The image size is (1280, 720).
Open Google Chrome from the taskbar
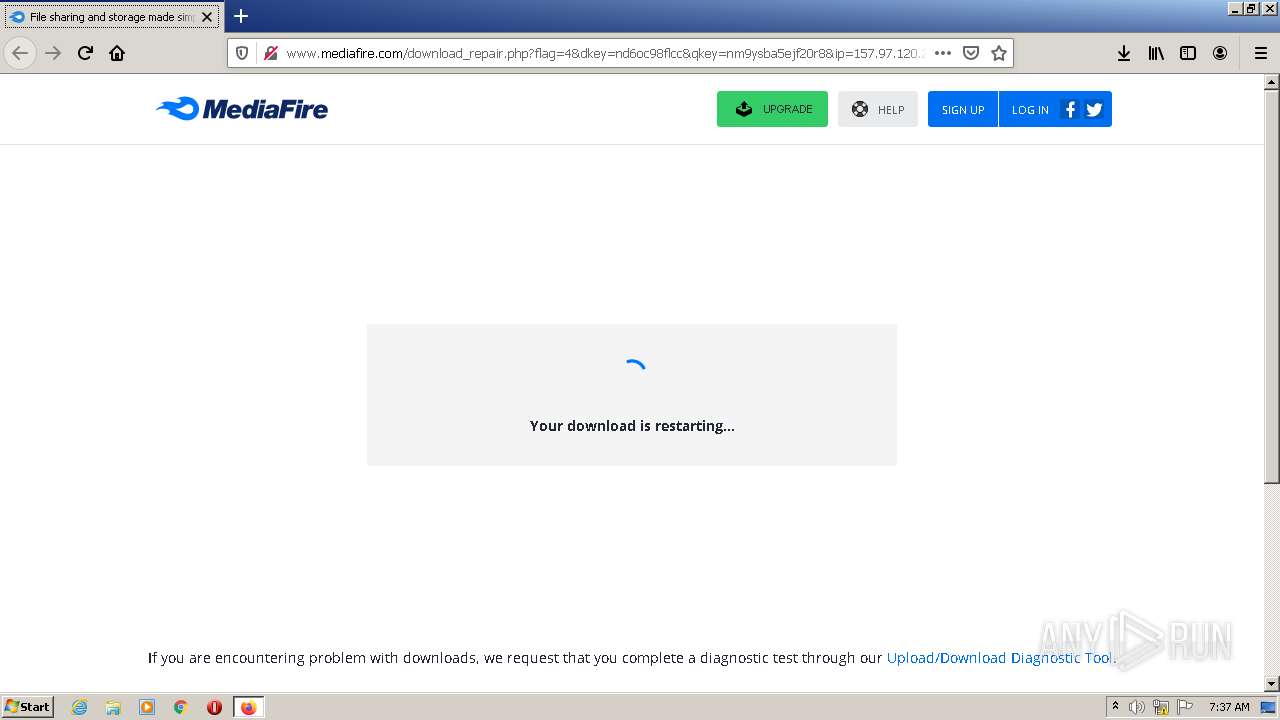[181, 707]
